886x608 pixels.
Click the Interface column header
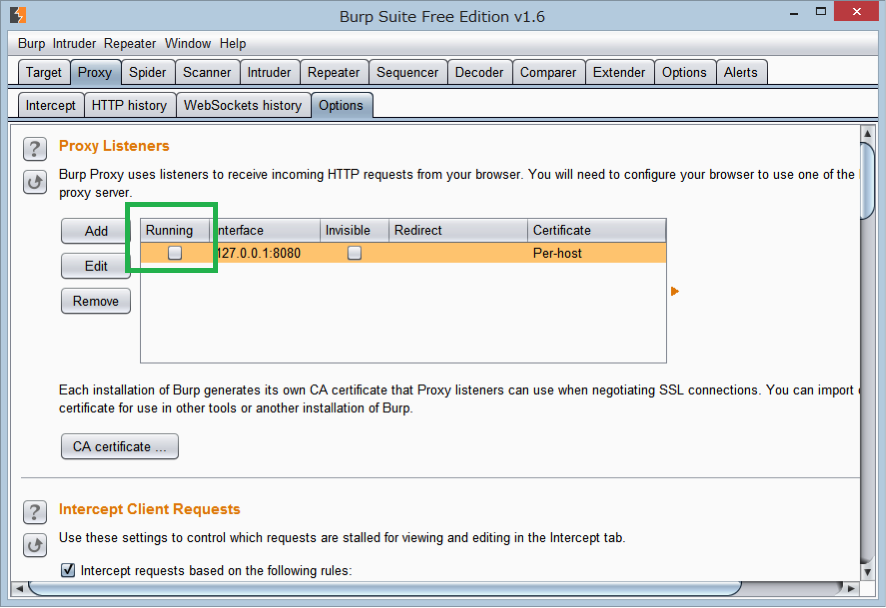pyautogui.click(x=266, y=231)
